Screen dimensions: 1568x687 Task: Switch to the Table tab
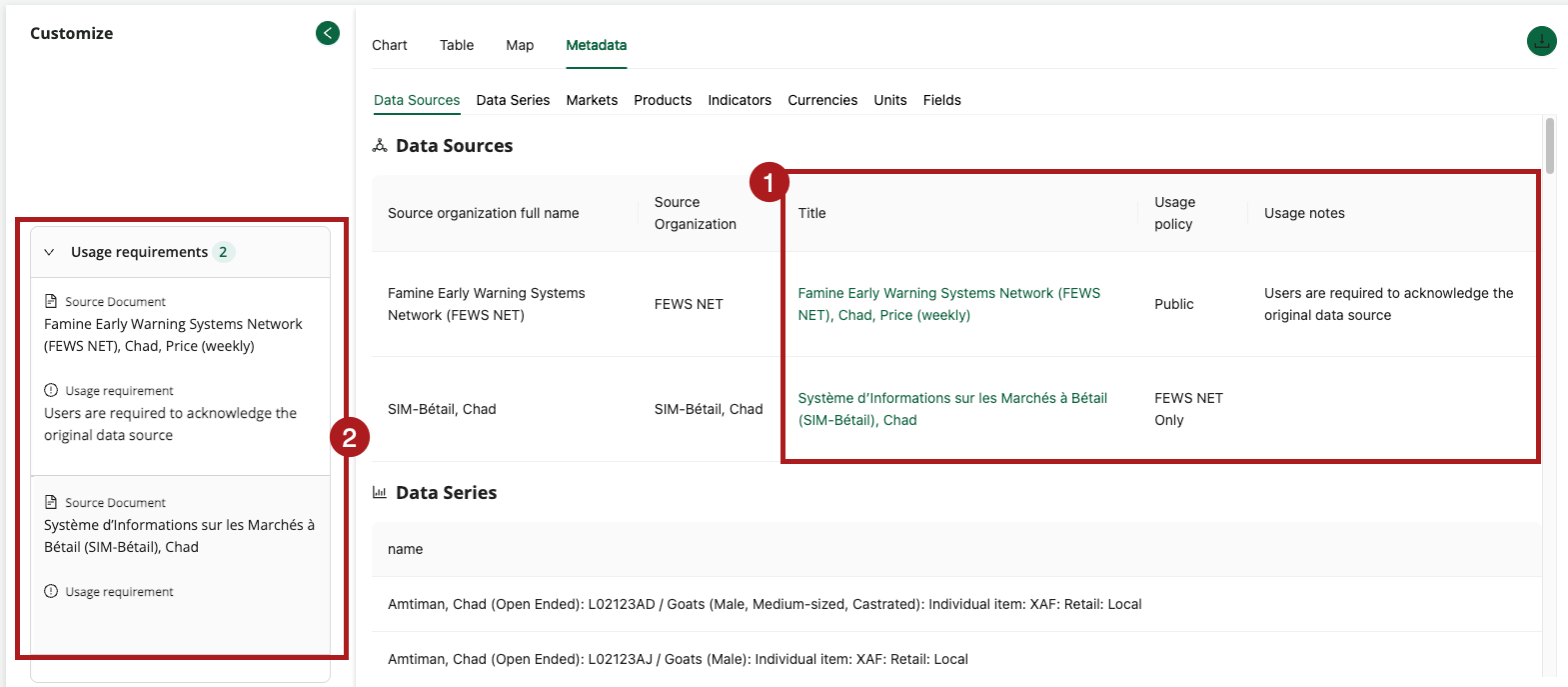tap(457, 45)
